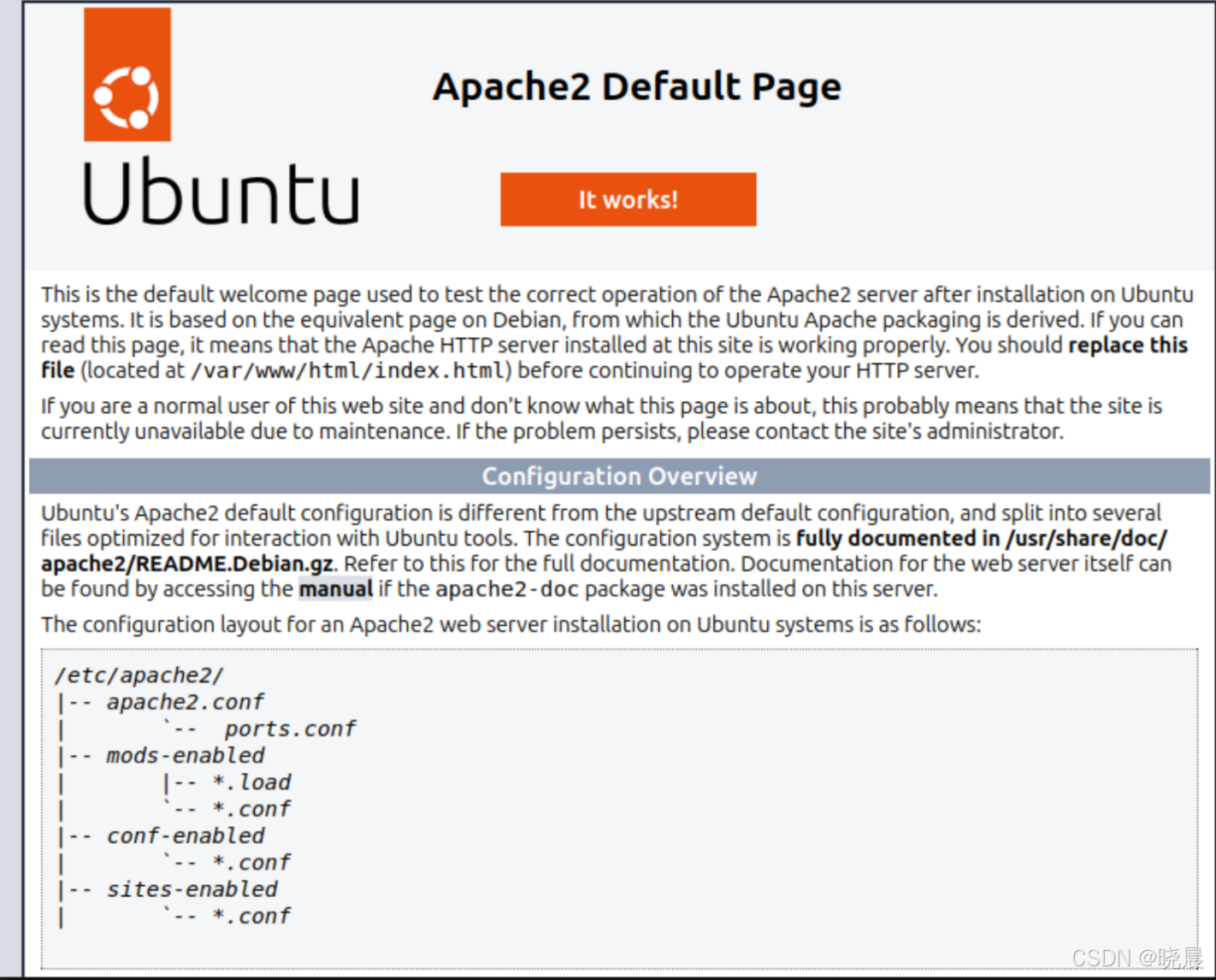Viewport: 1216px width, 980px height.
Task: Select the ports.conf tree entry
Action: [x=290, y=729]
